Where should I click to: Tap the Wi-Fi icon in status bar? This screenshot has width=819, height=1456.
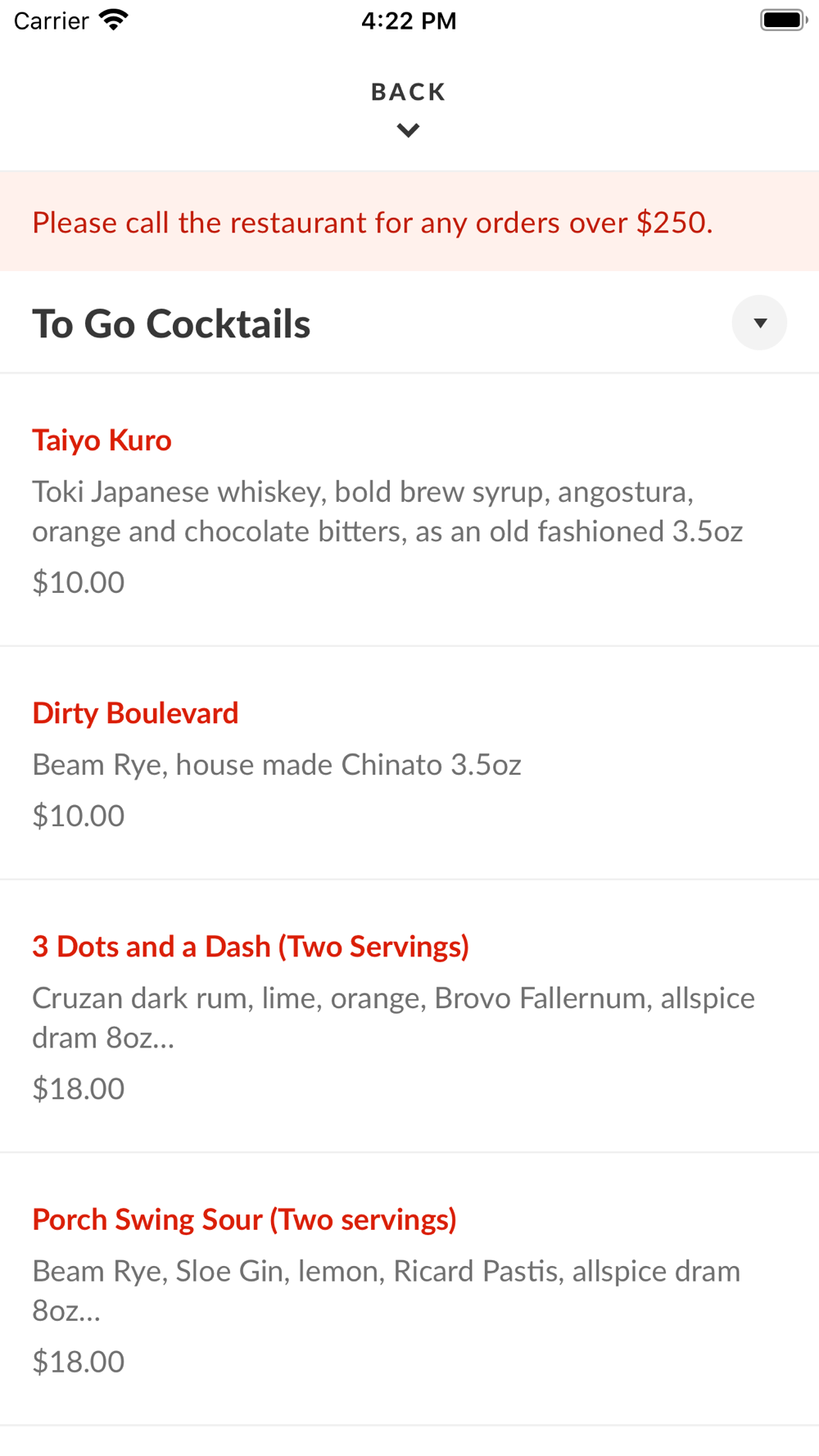coord(113,20)
